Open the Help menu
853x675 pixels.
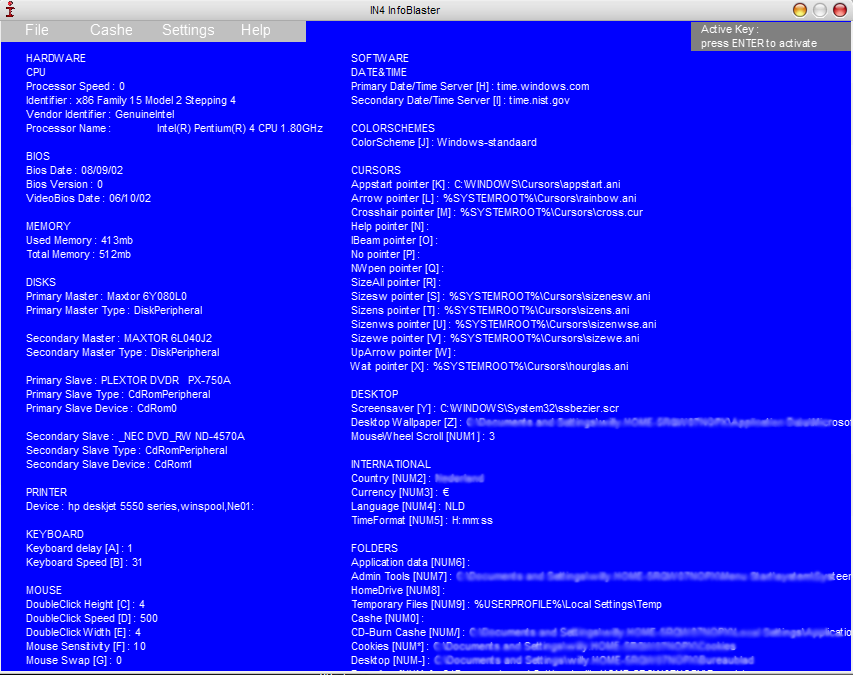255,30
